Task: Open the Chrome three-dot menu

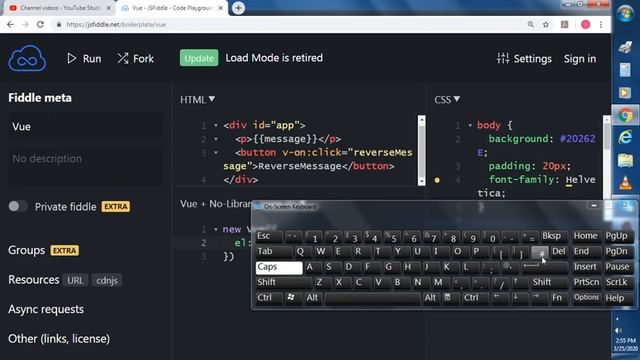Action: pyautogui.click(x=601, y=24)
